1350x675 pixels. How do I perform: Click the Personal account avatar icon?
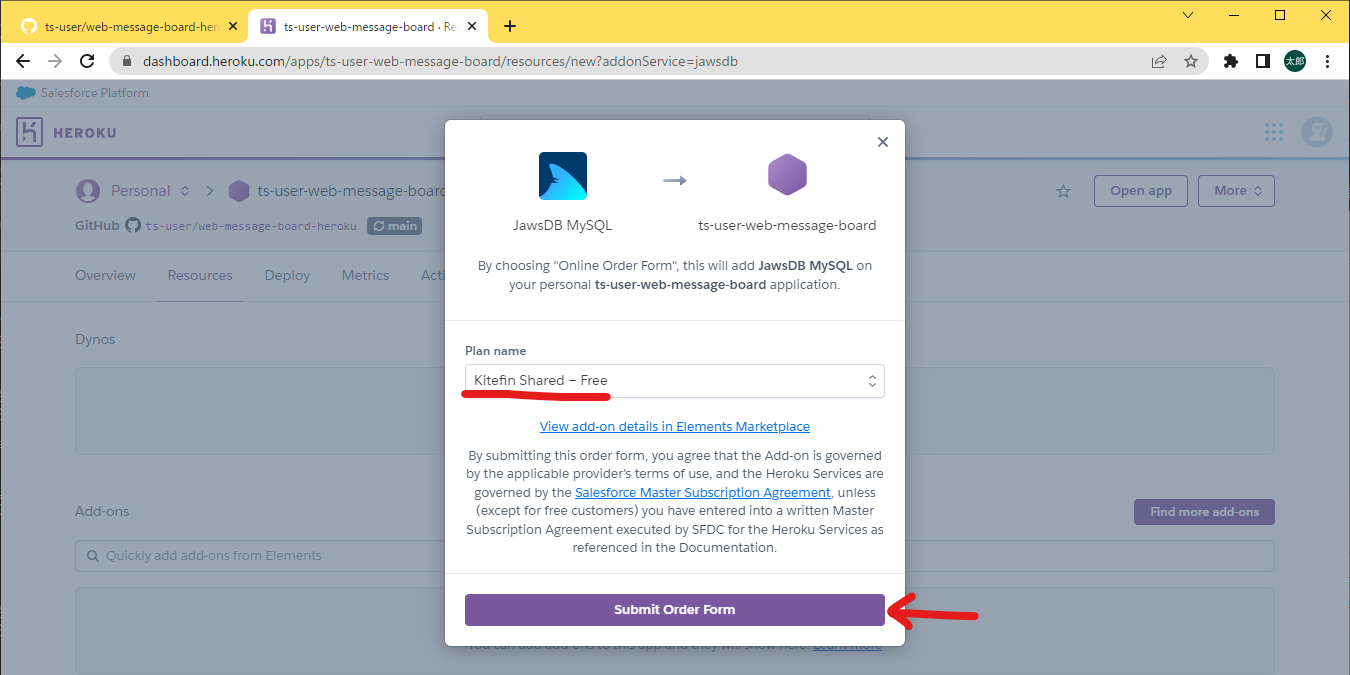coord(88,191)
